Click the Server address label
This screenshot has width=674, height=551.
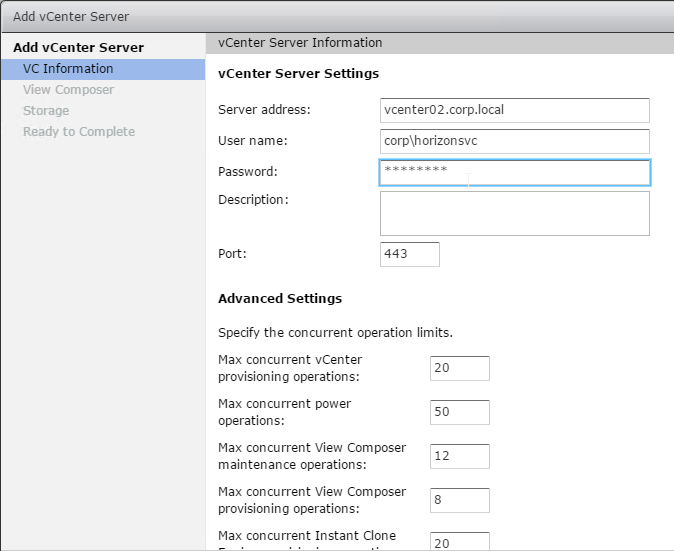pos(264,110)
